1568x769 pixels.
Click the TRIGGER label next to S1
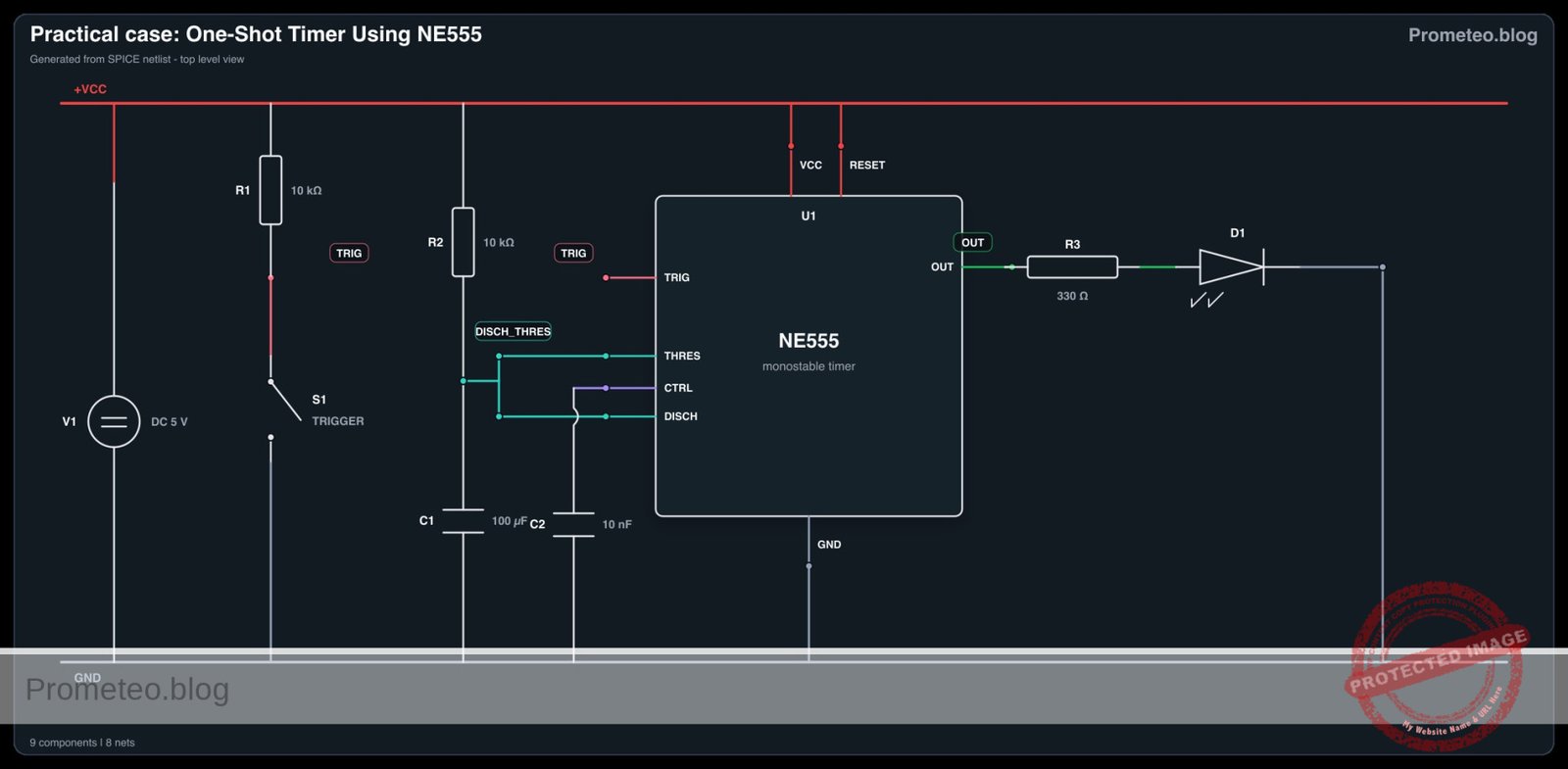pos(338,421)
